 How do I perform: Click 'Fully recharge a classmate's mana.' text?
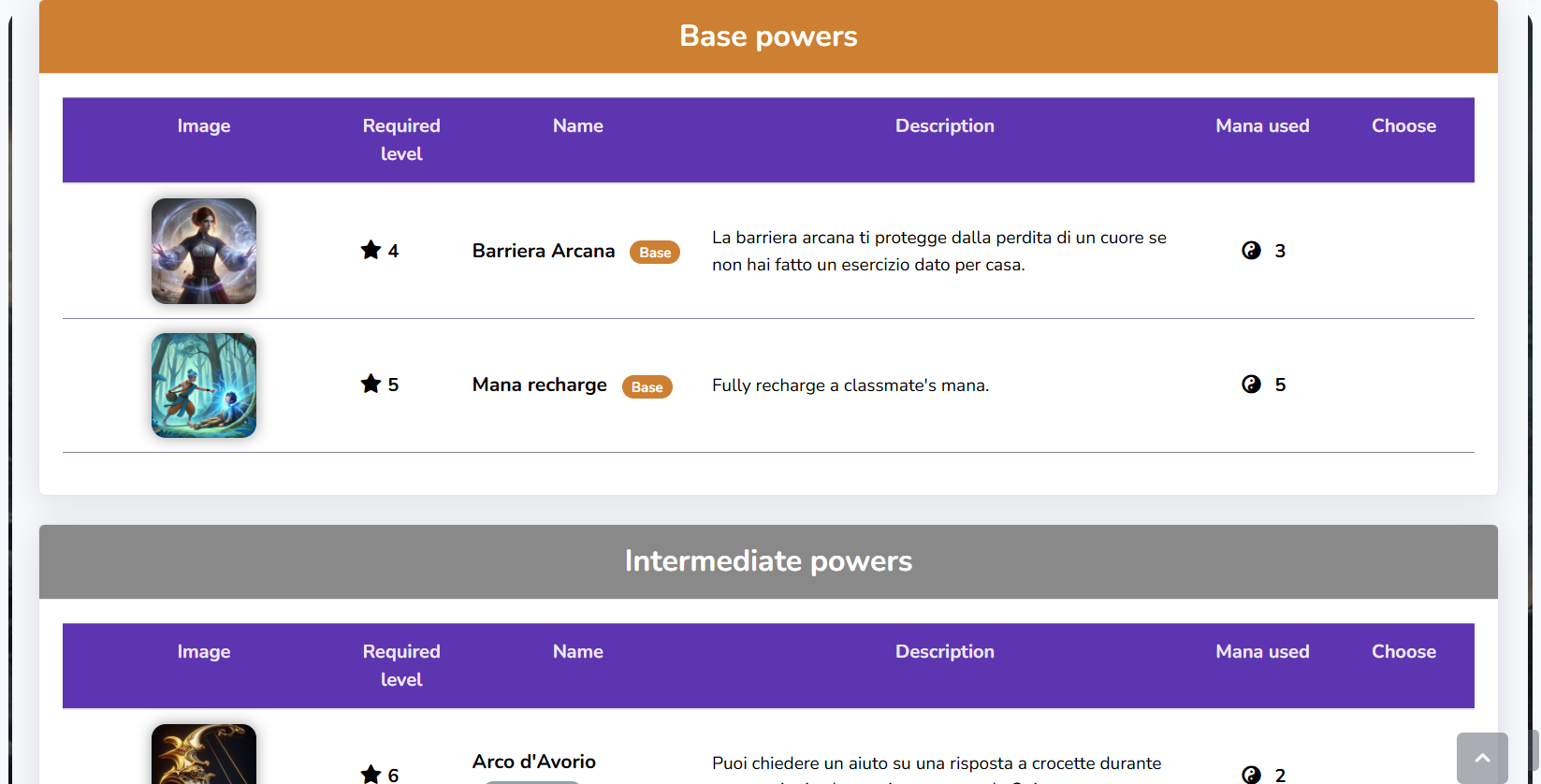850,385
